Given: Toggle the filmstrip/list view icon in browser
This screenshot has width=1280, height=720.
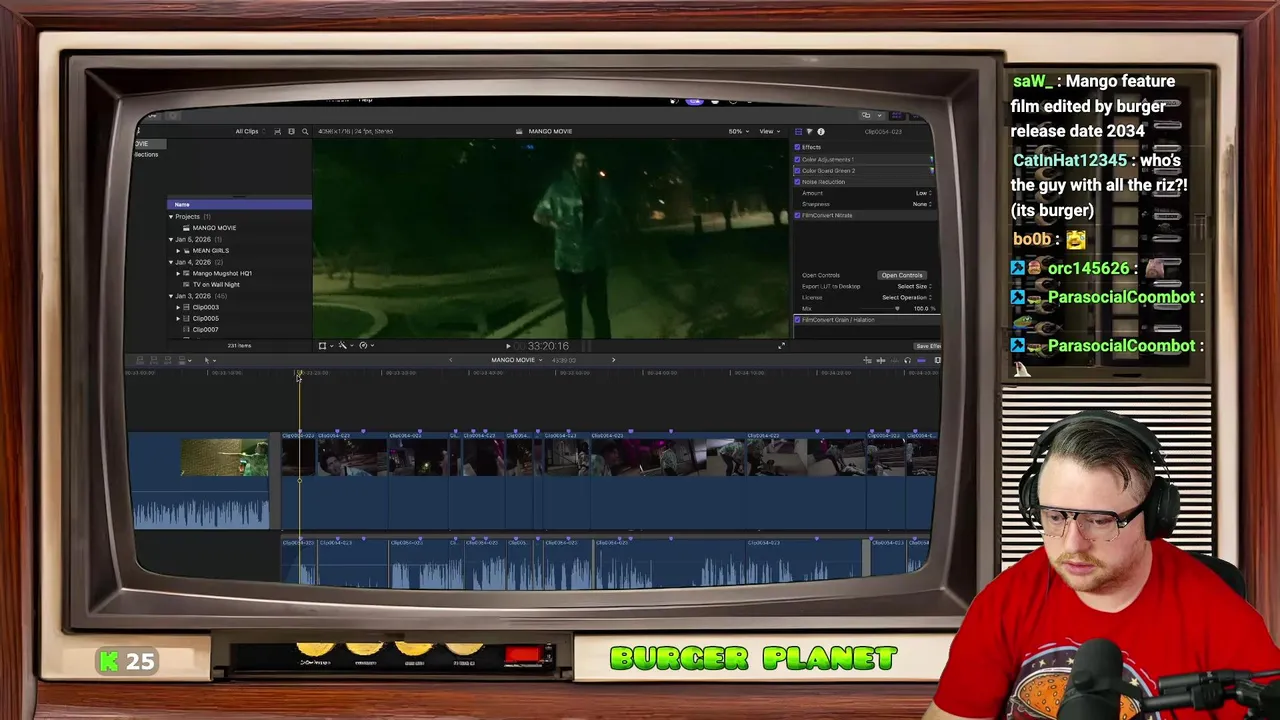Looking at the screenshot, I should click(x=277, y=131).
